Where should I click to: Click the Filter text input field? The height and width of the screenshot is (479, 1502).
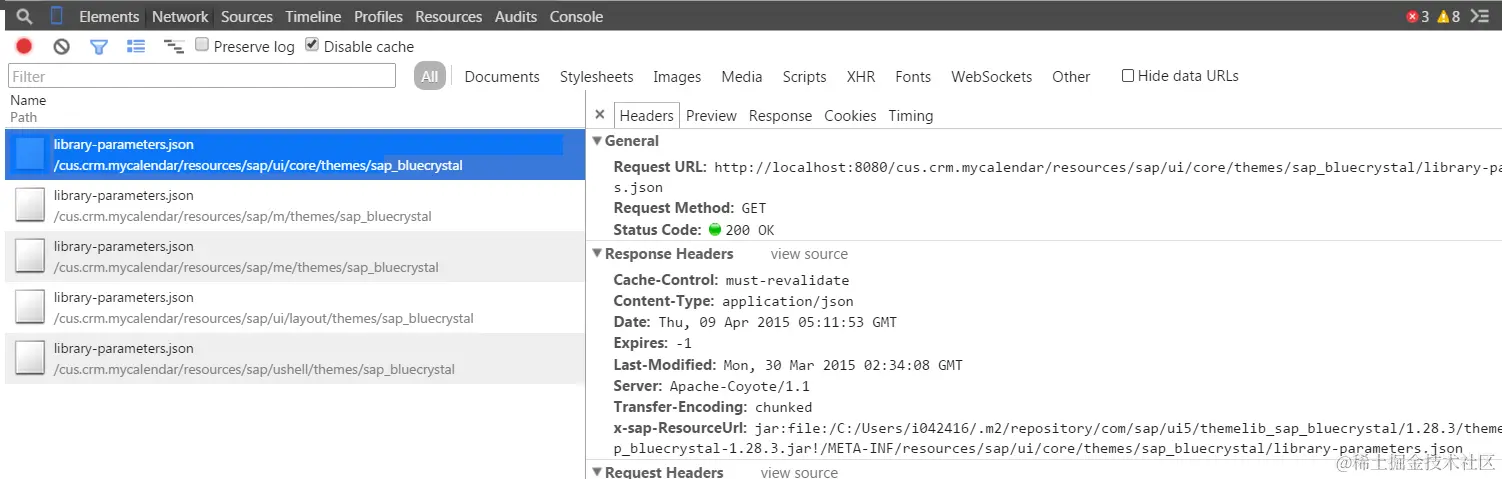201,76
